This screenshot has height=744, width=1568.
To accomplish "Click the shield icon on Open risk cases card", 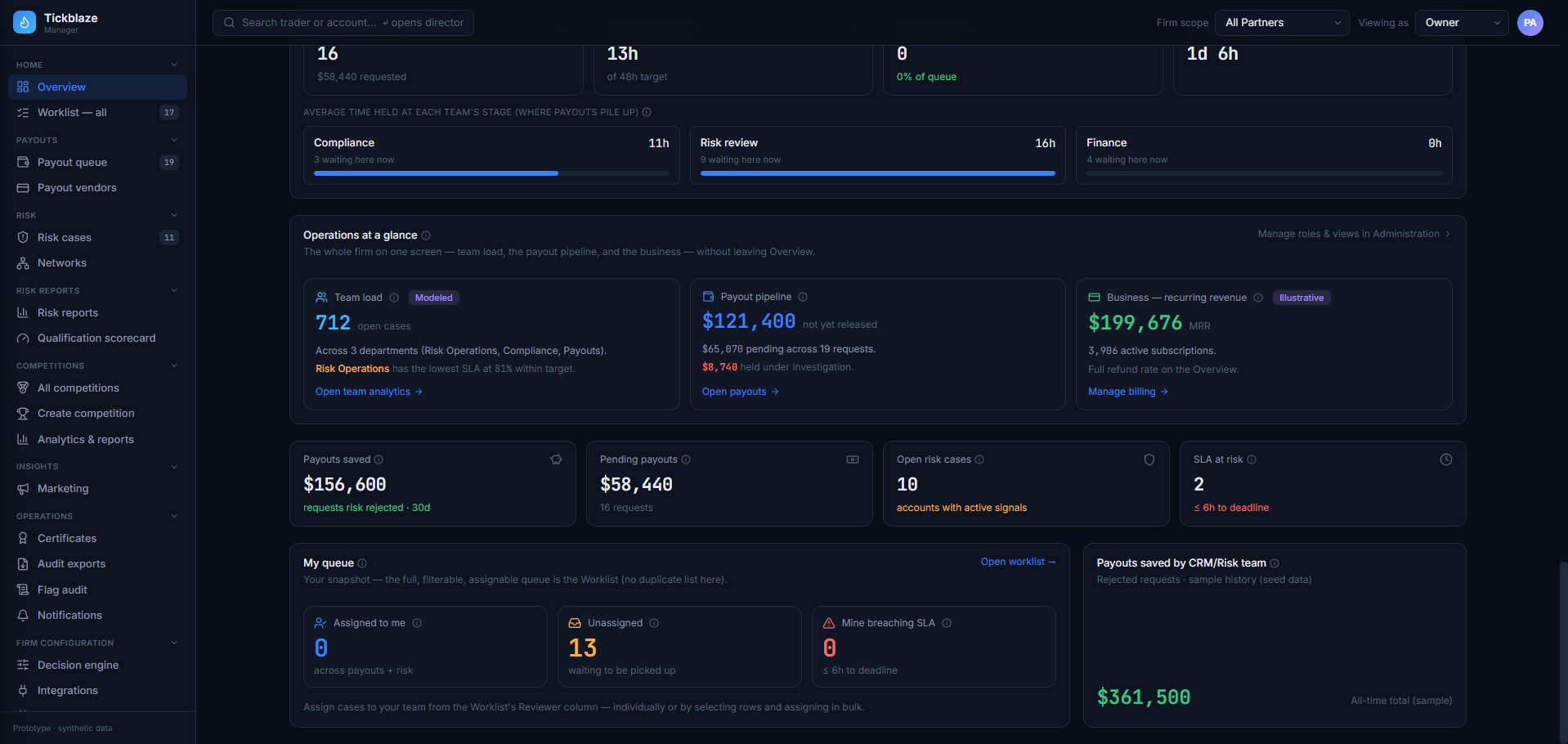I will coord(1149,459).
